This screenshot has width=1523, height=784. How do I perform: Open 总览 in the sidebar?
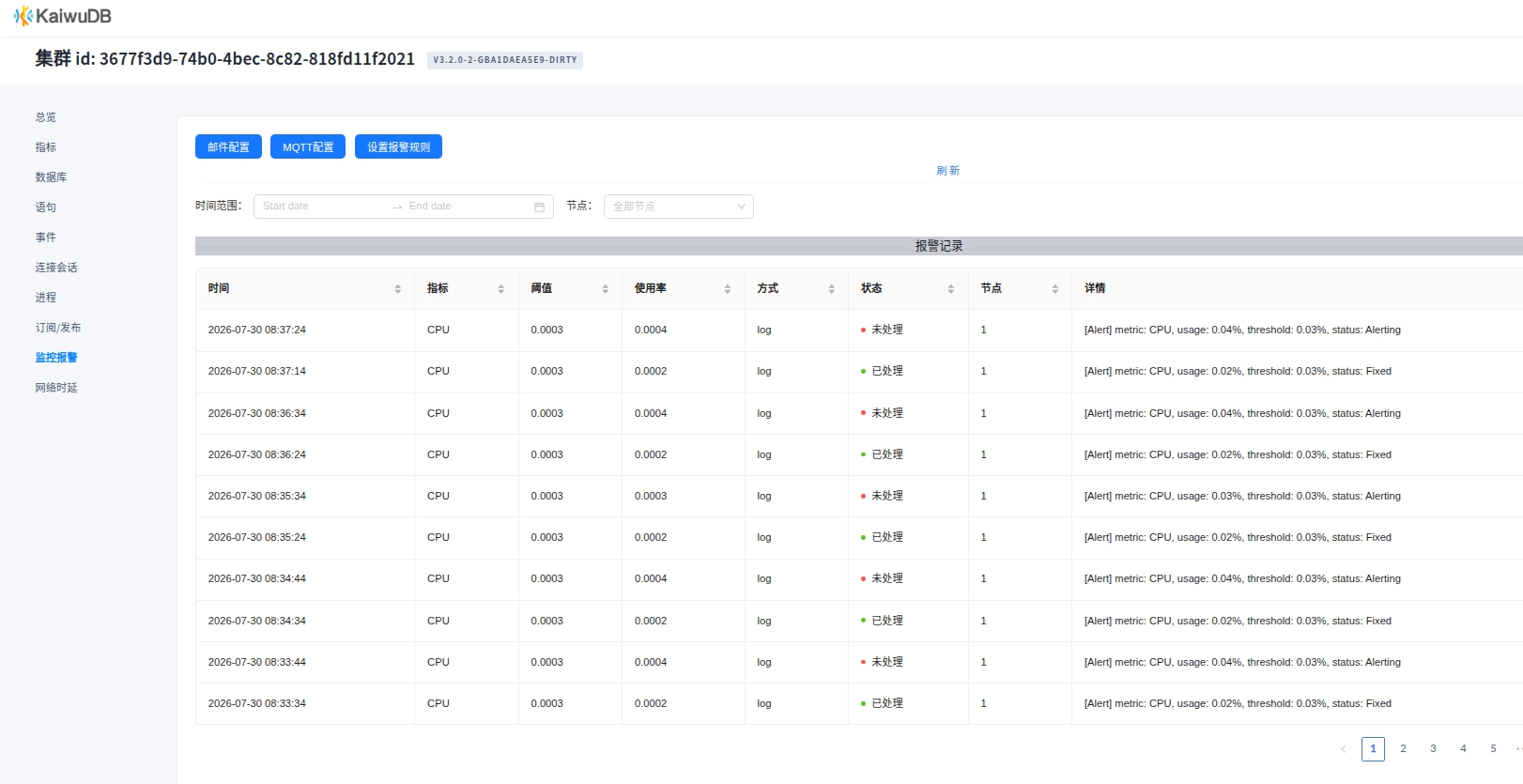46,117
